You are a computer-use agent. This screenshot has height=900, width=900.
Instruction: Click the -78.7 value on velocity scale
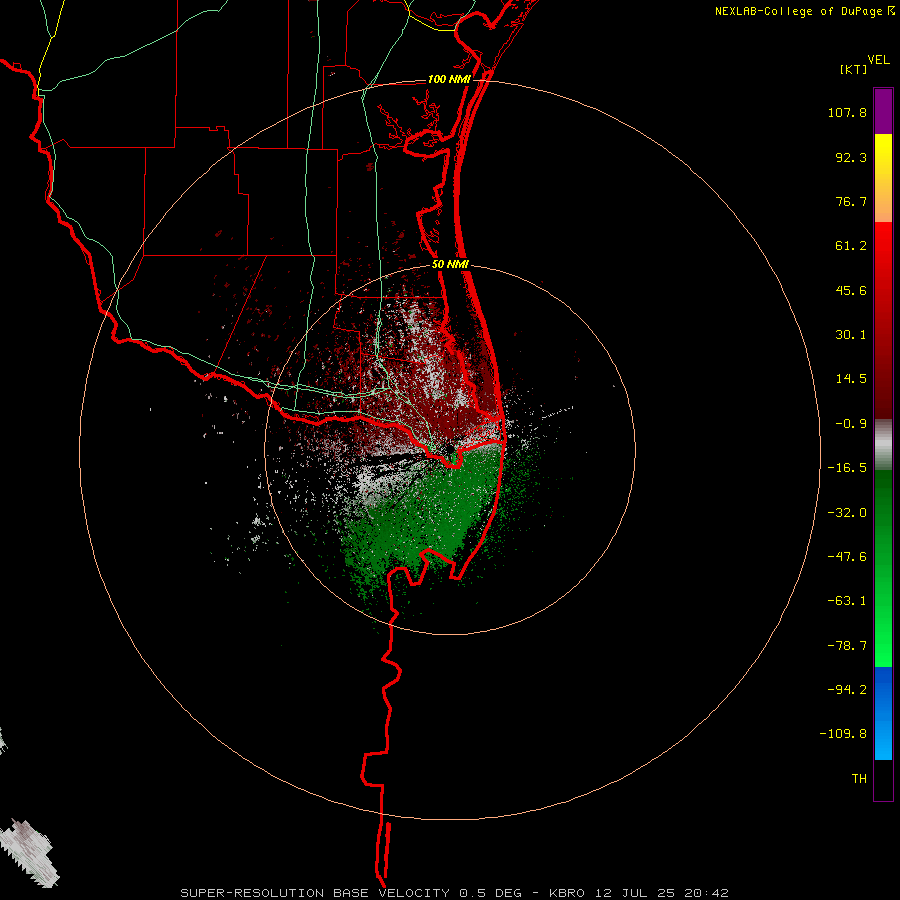click(847, 646)
